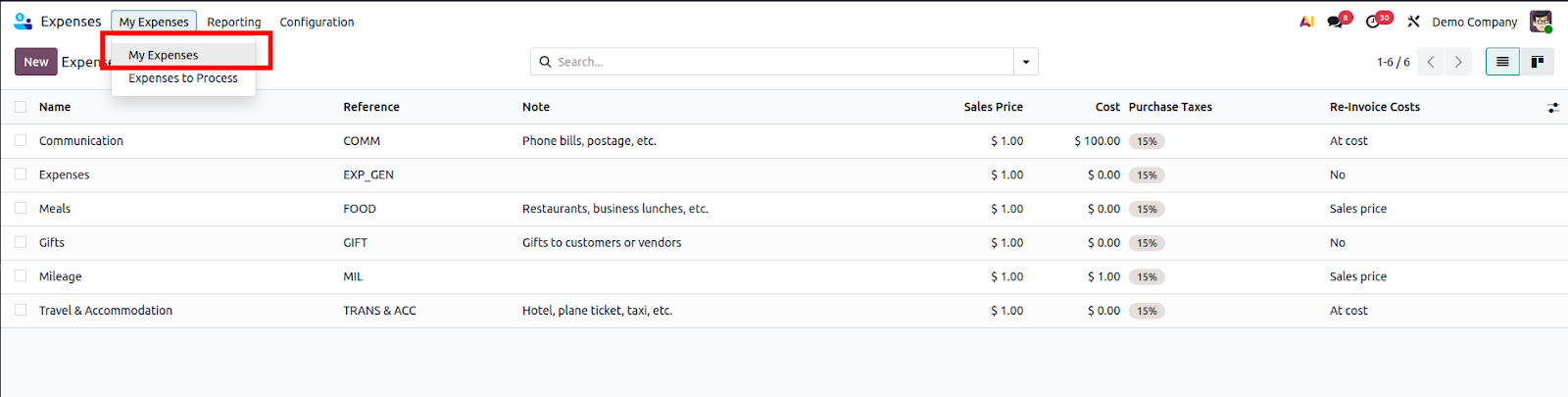
Task: Switch to kanban view
Action: [x=1538, y=62]
